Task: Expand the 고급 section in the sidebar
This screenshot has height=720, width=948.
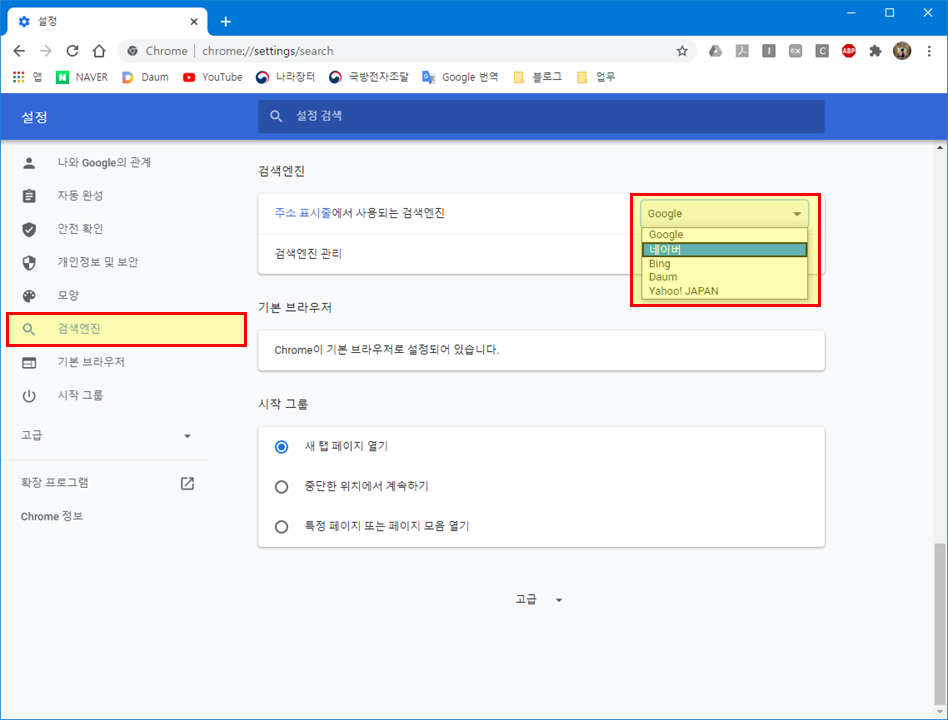Action: click(x=106, y=435)
